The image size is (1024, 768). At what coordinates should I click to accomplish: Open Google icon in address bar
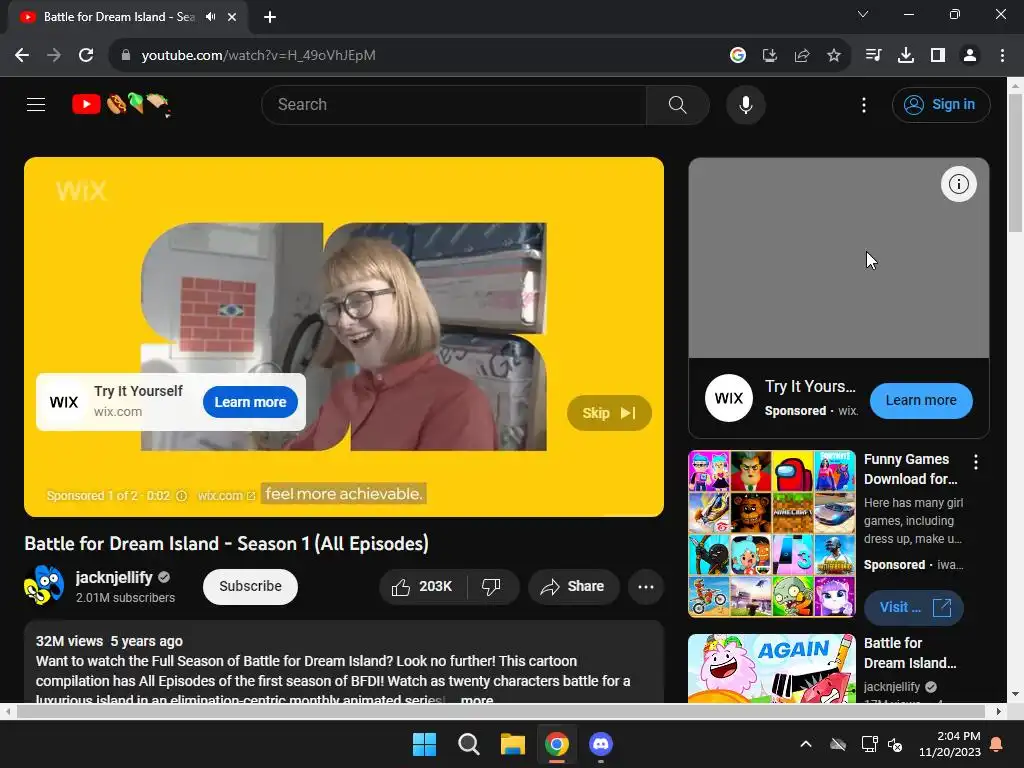pyautogui.click(x=738, y=56)
